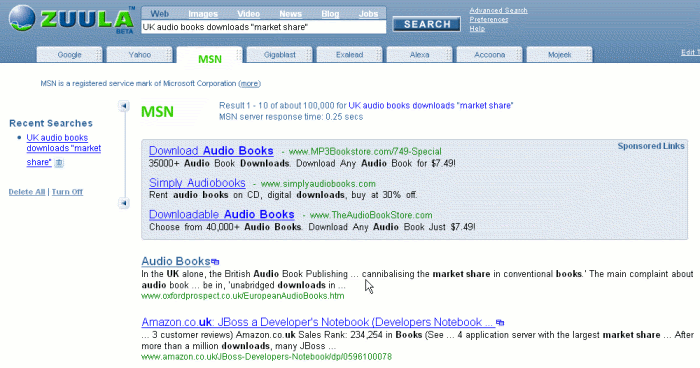Click Delete All recent searches

point(27,192)
